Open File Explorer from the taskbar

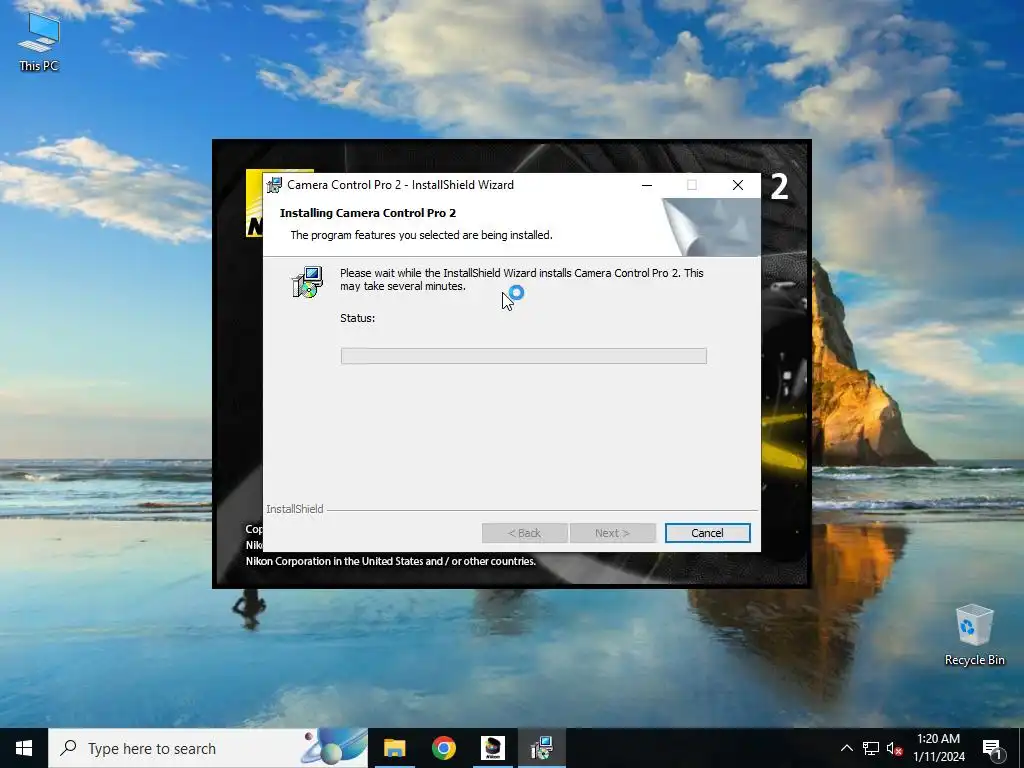tap(394, 748)
